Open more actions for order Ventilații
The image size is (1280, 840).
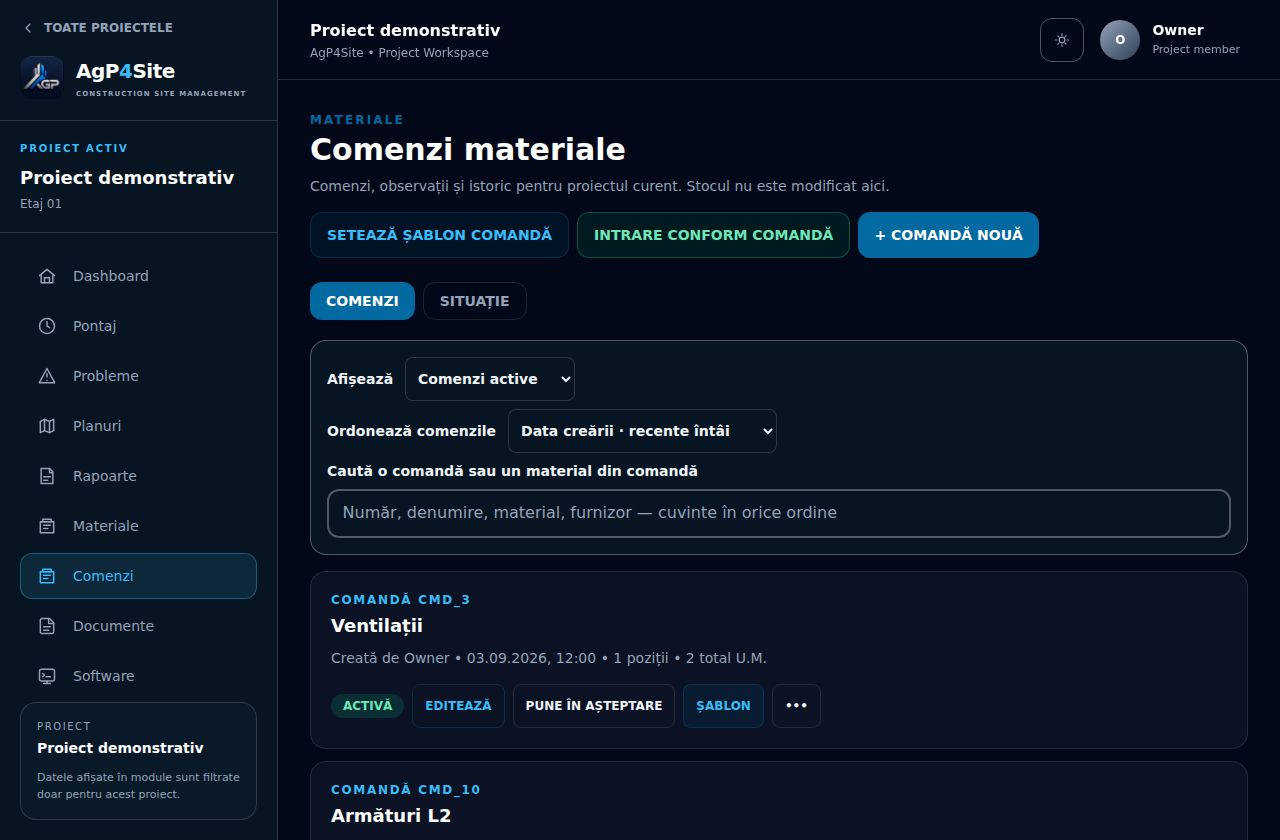click(x=796, y=706)
